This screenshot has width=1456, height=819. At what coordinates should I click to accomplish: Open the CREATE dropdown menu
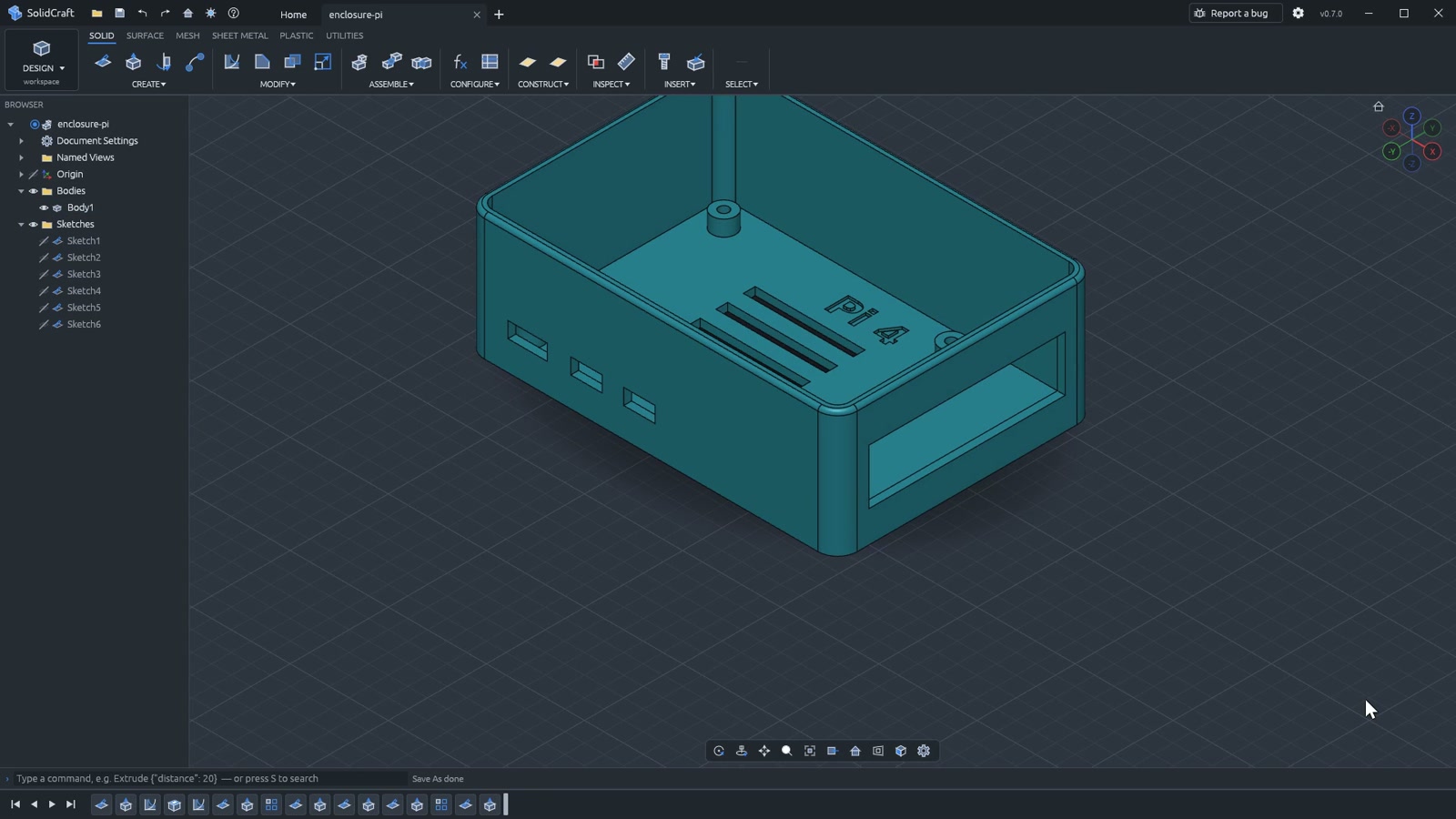(149, 84)
